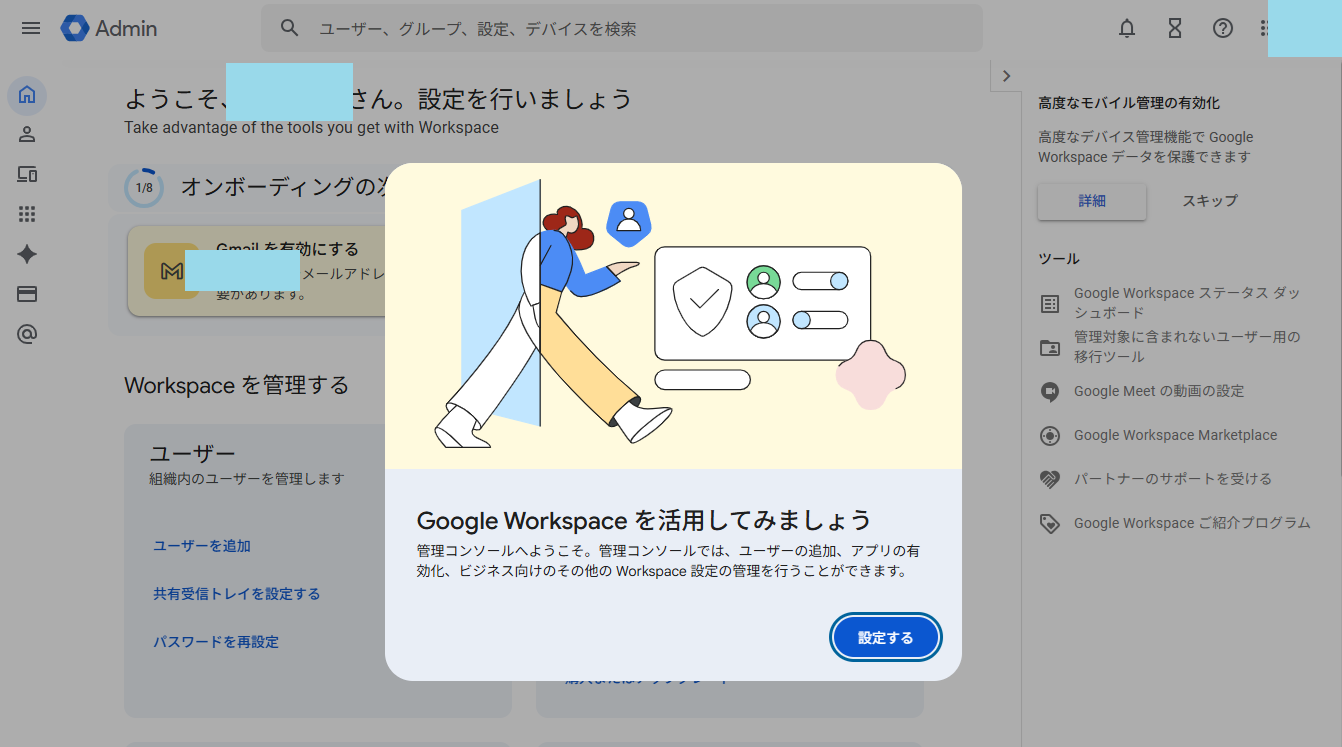Open Devices sidebar icon
The height and width of the screenshot is (747, 1342).
[x=27, y=175]
